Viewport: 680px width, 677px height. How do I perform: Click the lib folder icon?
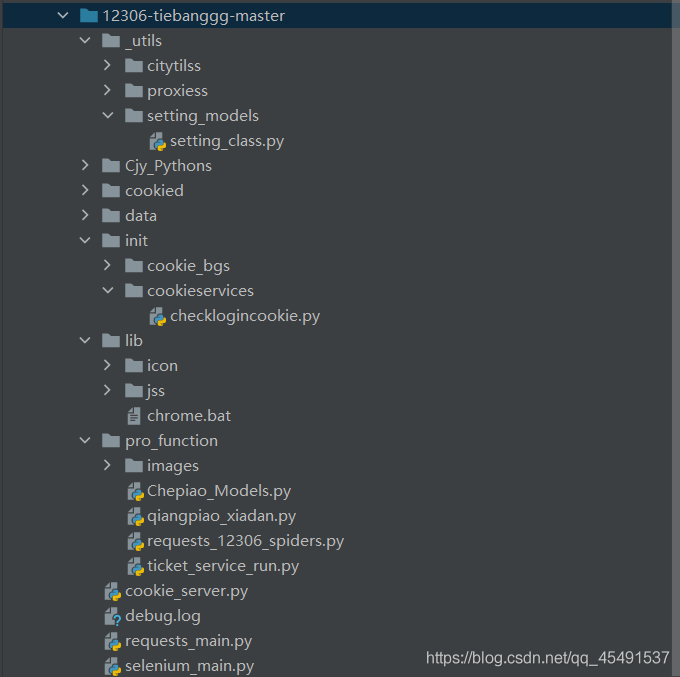coord(111,341)
